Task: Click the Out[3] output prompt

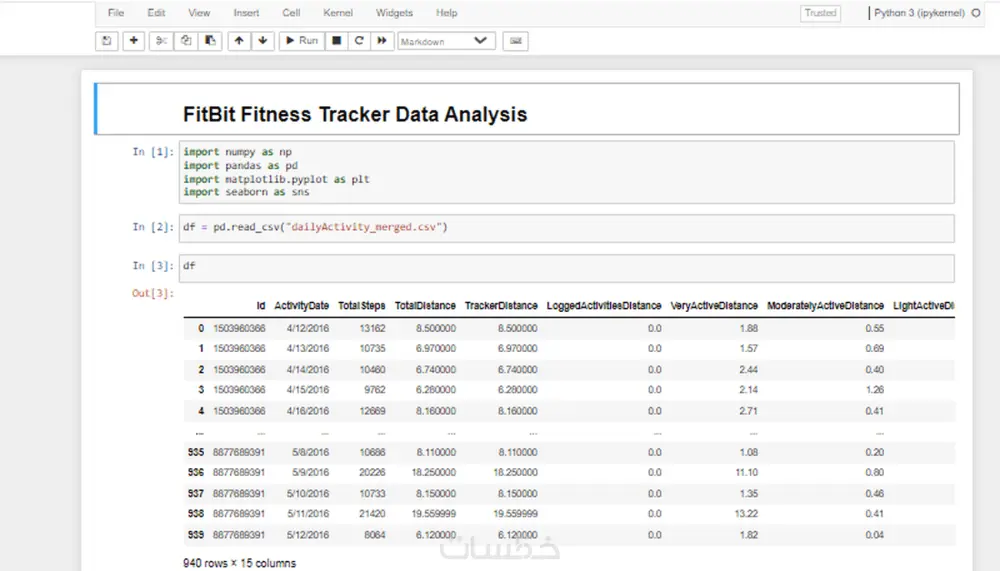Action: (153, 293)
